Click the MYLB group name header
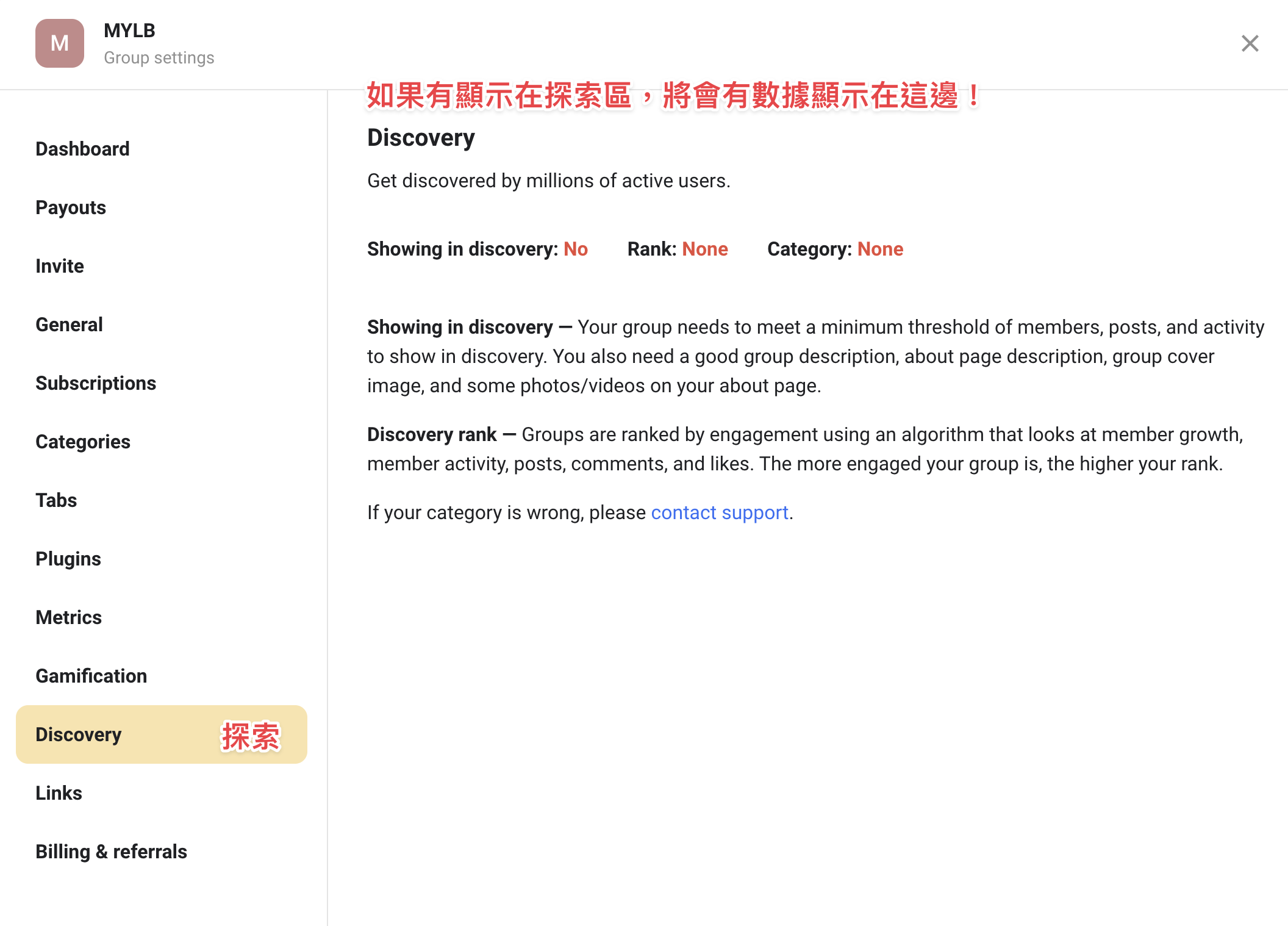The image size is (1288, 926). point(129,31)
